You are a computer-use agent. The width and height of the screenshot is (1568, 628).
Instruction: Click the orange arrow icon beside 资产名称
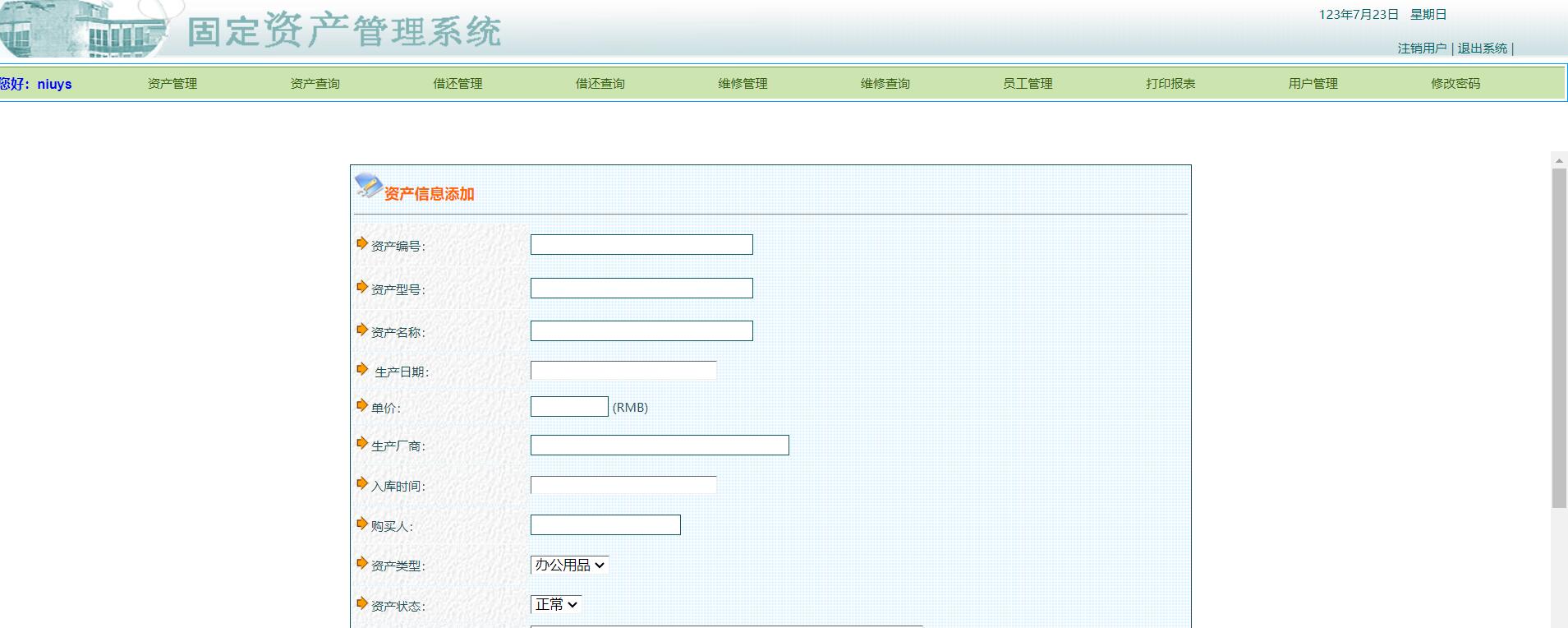pyautogui.click(x=362, y=330)
